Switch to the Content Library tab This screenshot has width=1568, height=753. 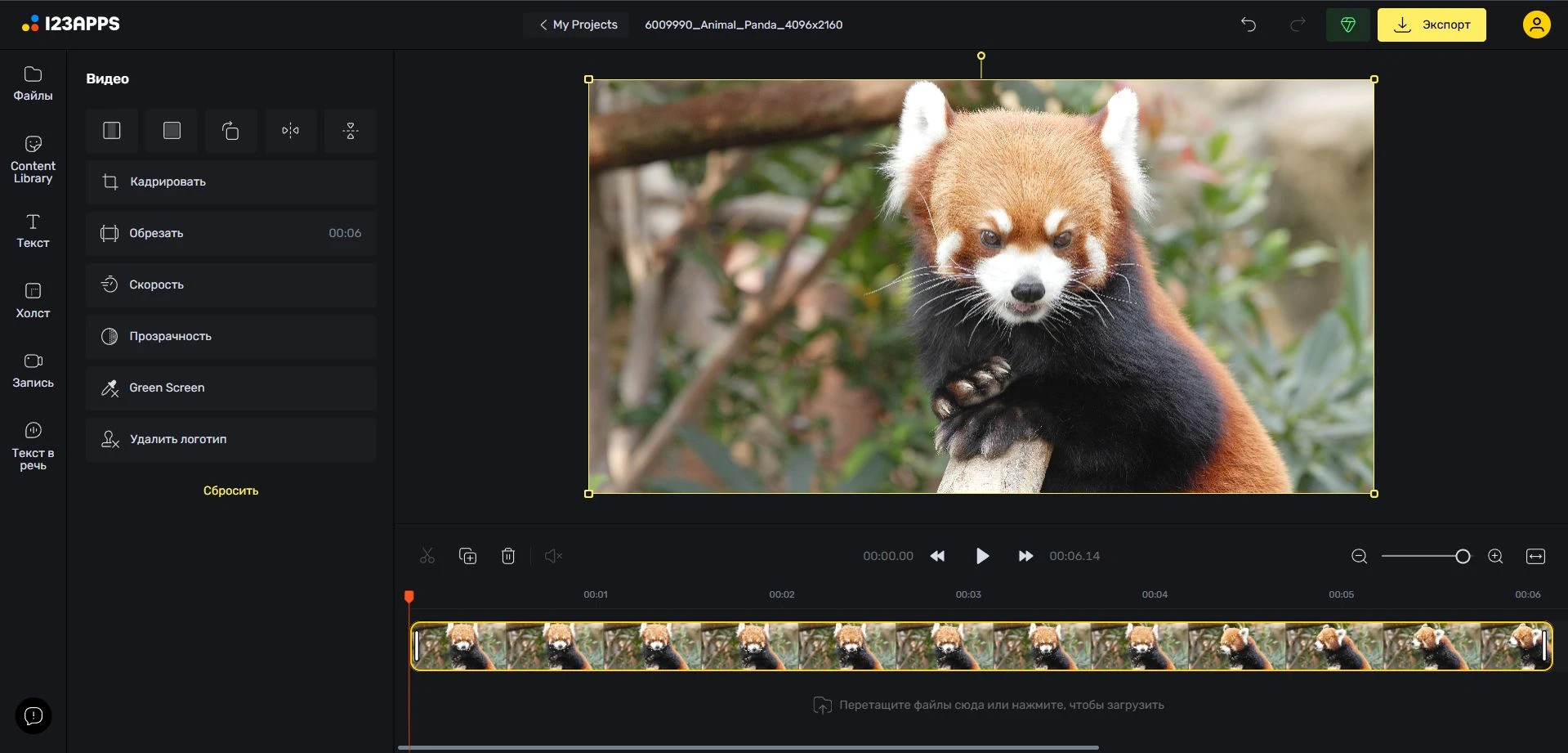[33, 159]
